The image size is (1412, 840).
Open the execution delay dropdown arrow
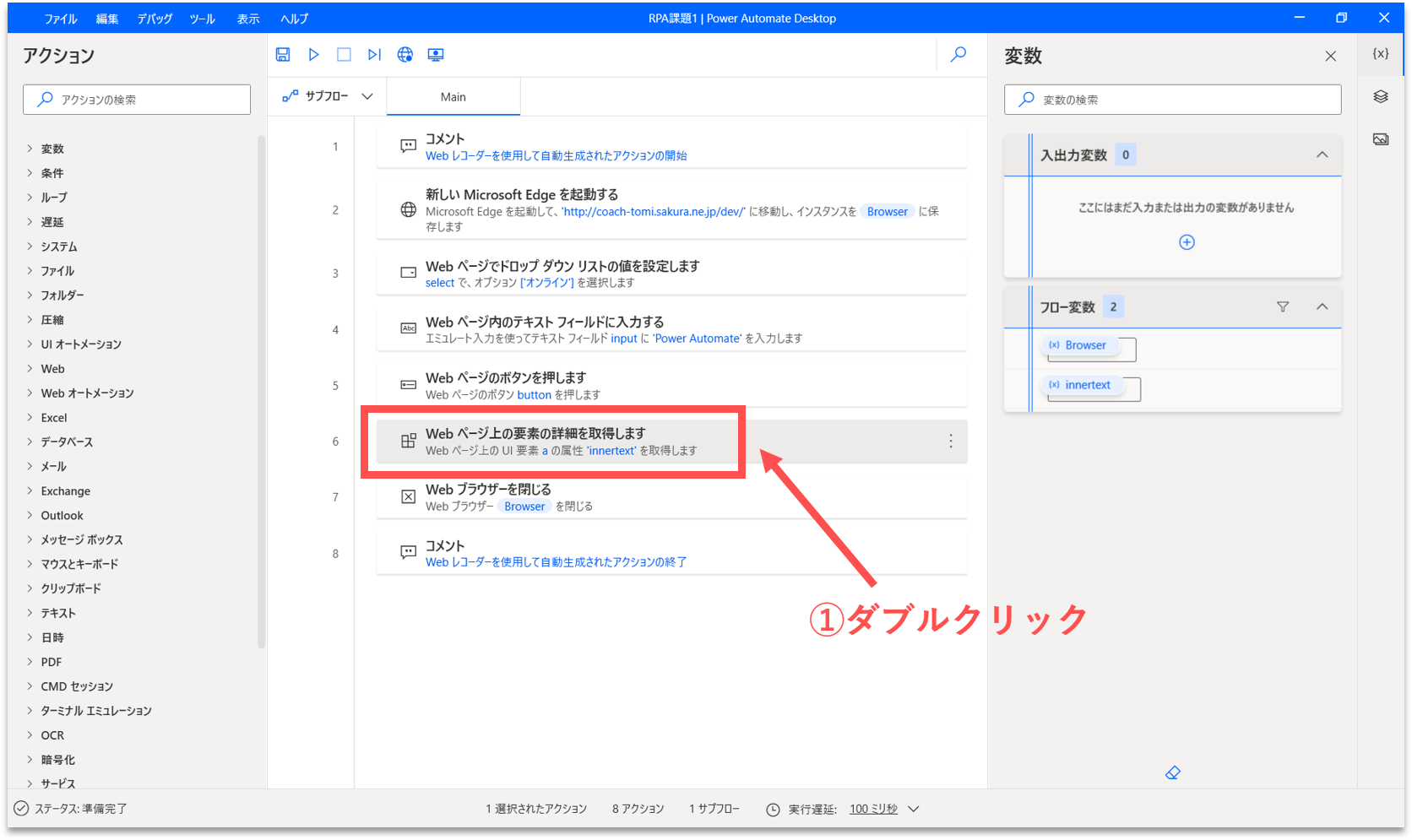(914, 809)
